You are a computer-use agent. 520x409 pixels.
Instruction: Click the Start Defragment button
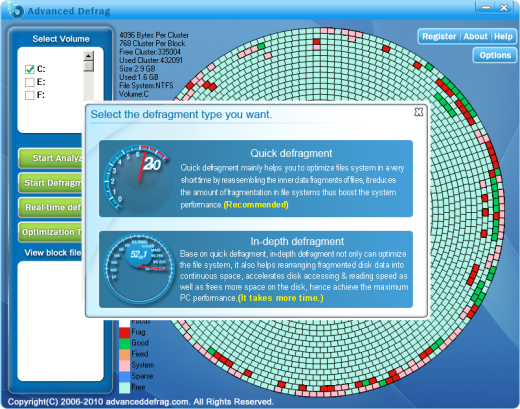pos(51,183)
